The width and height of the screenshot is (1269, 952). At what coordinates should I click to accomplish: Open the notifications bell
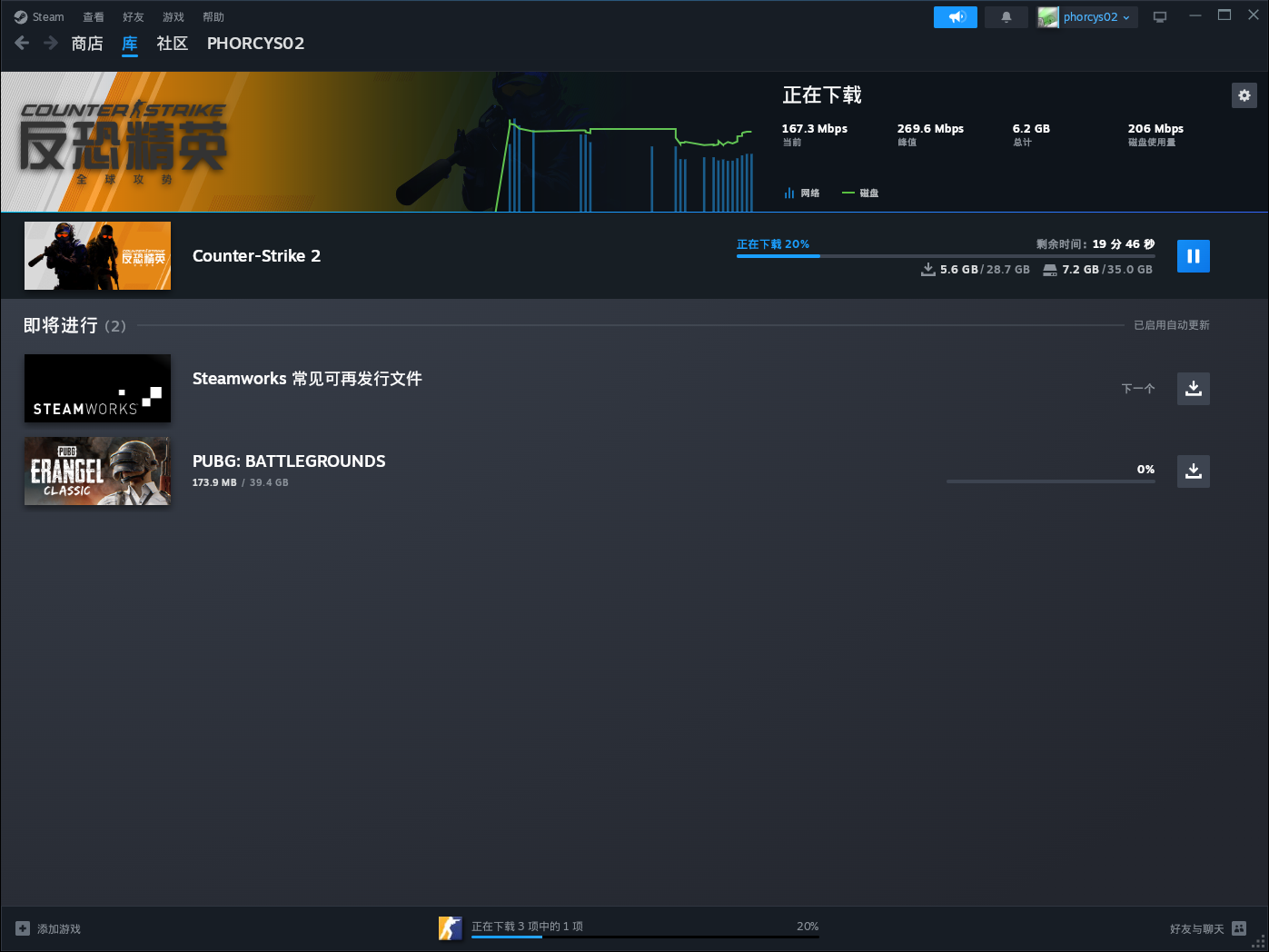pyautogui.click(x=1006, y=17)
